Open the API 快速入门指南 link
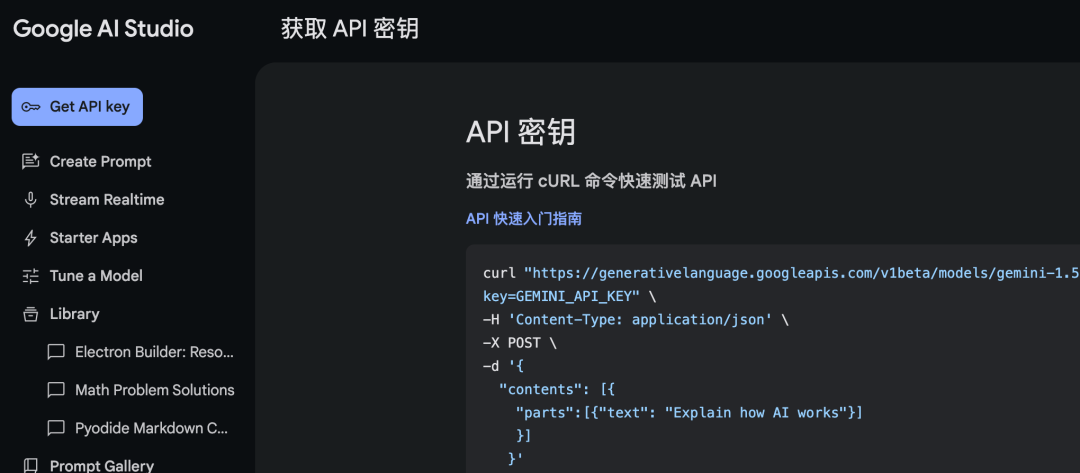 tap(523, 219)
